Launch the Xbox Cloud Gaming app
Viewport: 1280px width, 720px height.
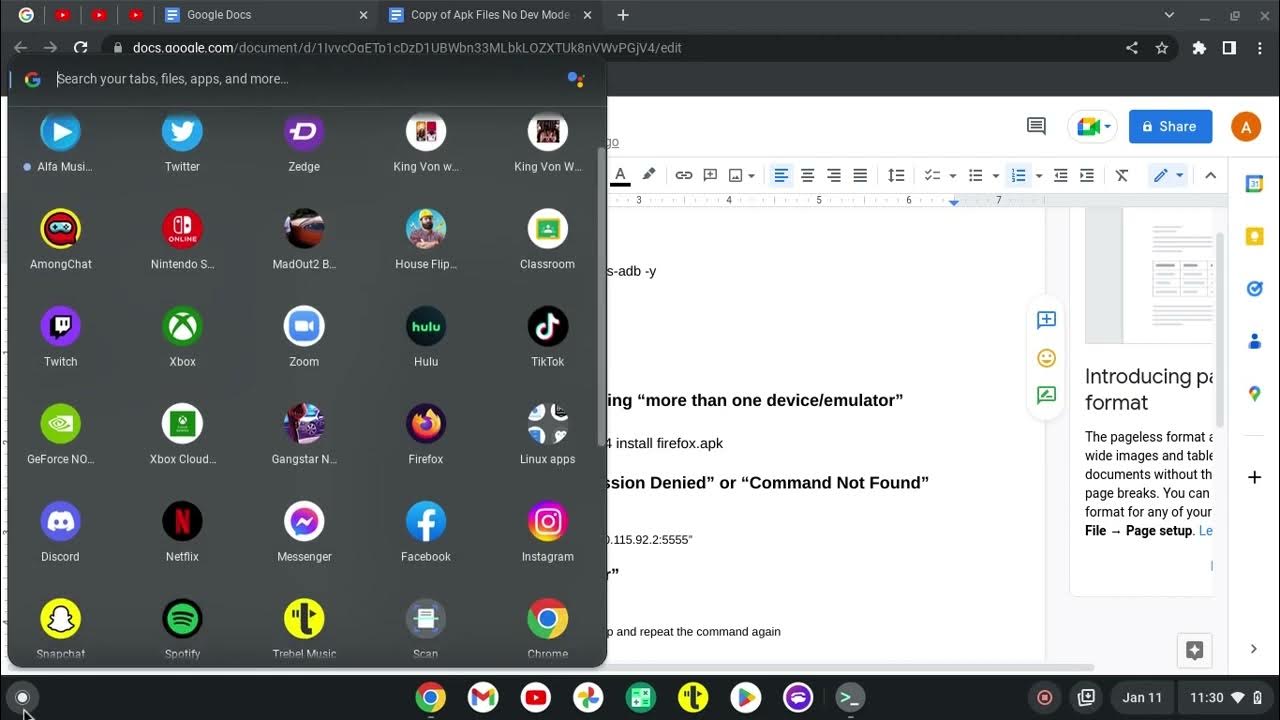tap(182, 424)
